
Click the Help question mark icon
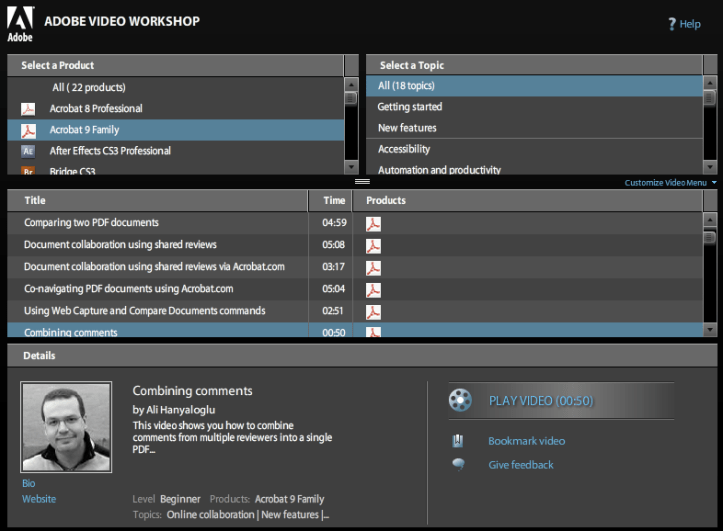(x=672, y=24)
